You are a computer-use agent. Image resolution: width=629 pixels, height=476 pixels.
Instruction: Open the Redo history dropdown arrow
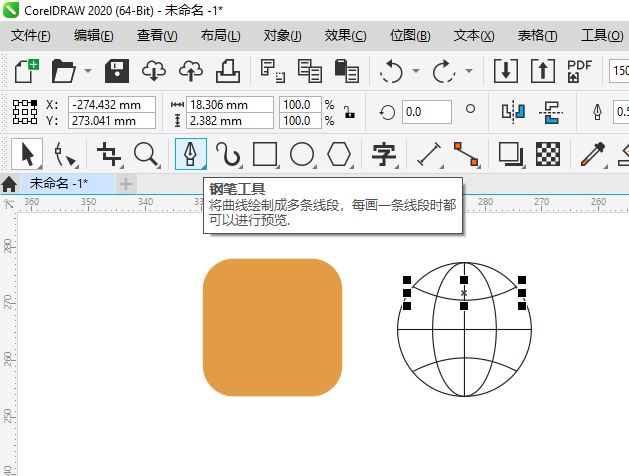[x=469, y=71]
